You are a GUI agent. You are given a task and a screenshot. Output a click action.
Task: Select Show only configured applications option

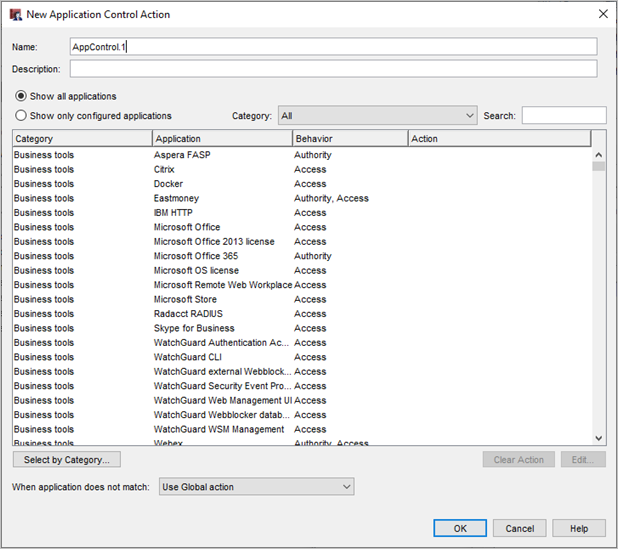point(20,116)
